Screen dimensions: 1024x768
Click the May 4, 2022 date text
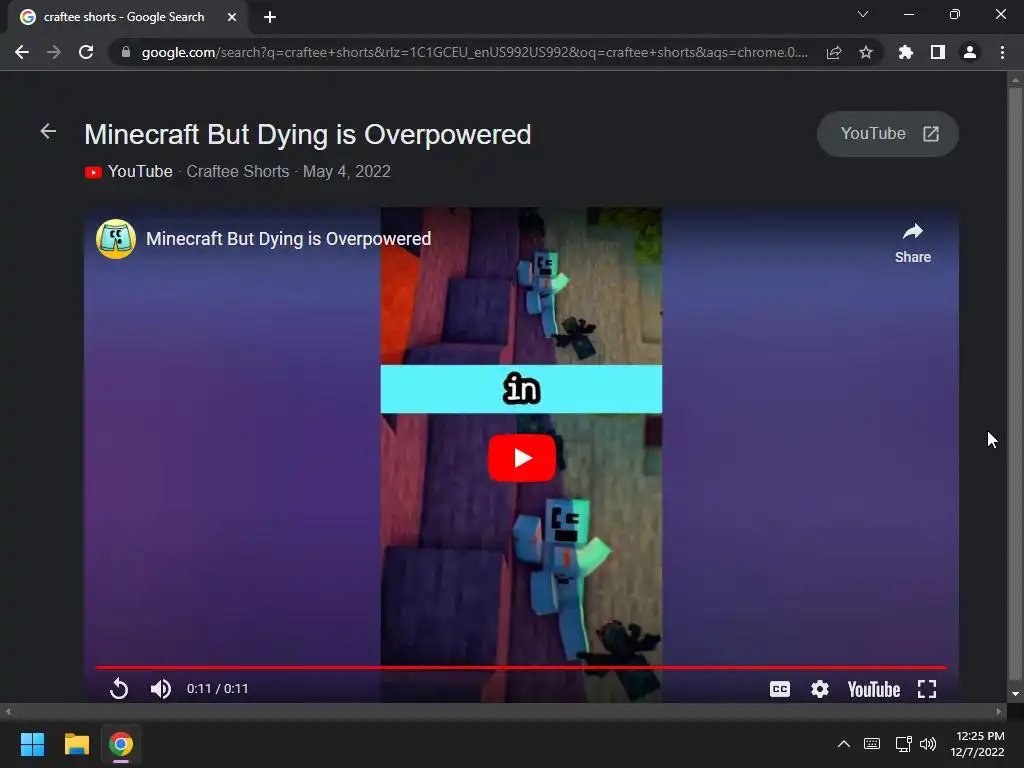(x=347, y=171)
